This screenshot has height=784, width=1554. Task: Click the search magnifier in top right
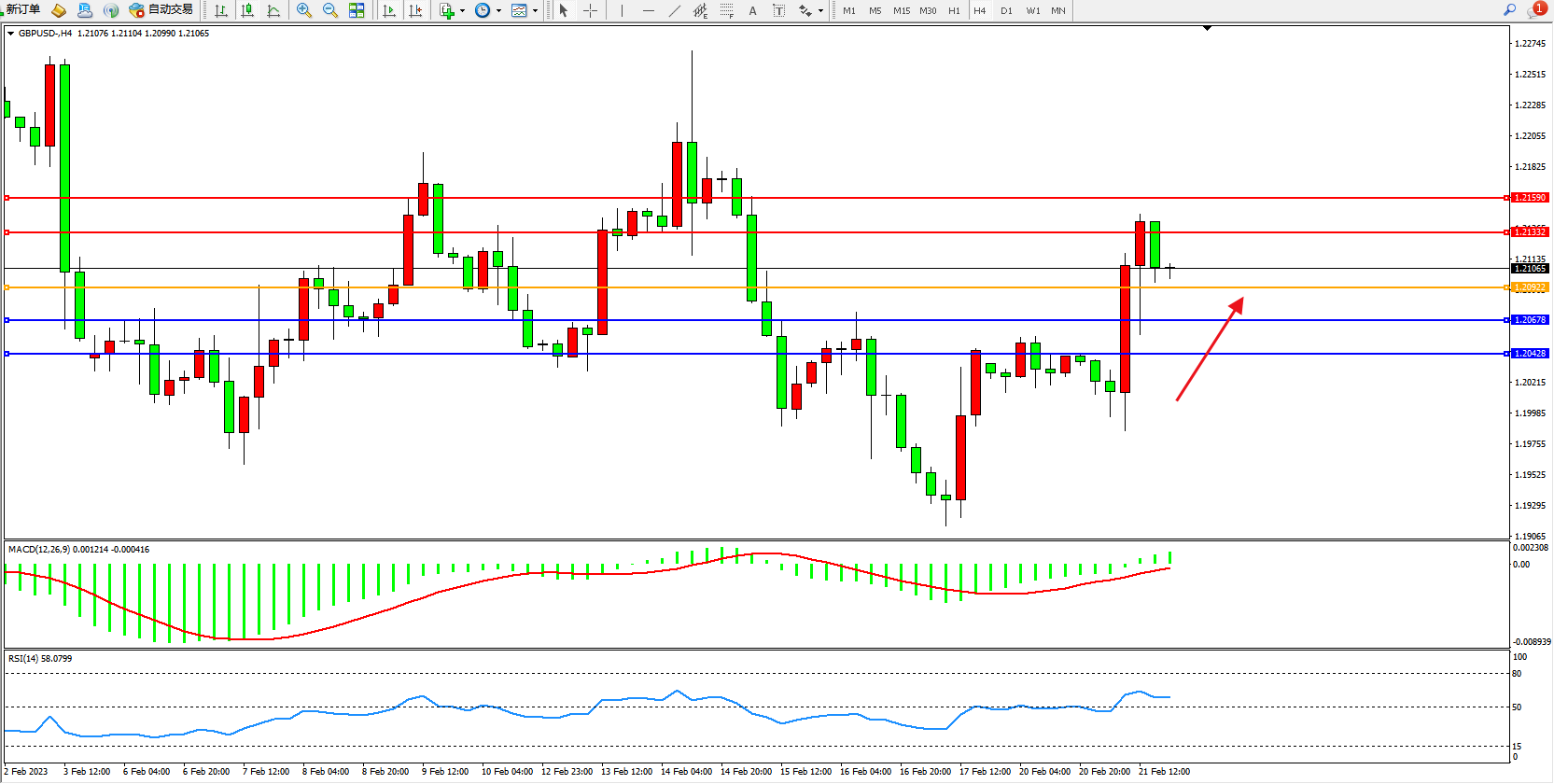click(1509, 9)
